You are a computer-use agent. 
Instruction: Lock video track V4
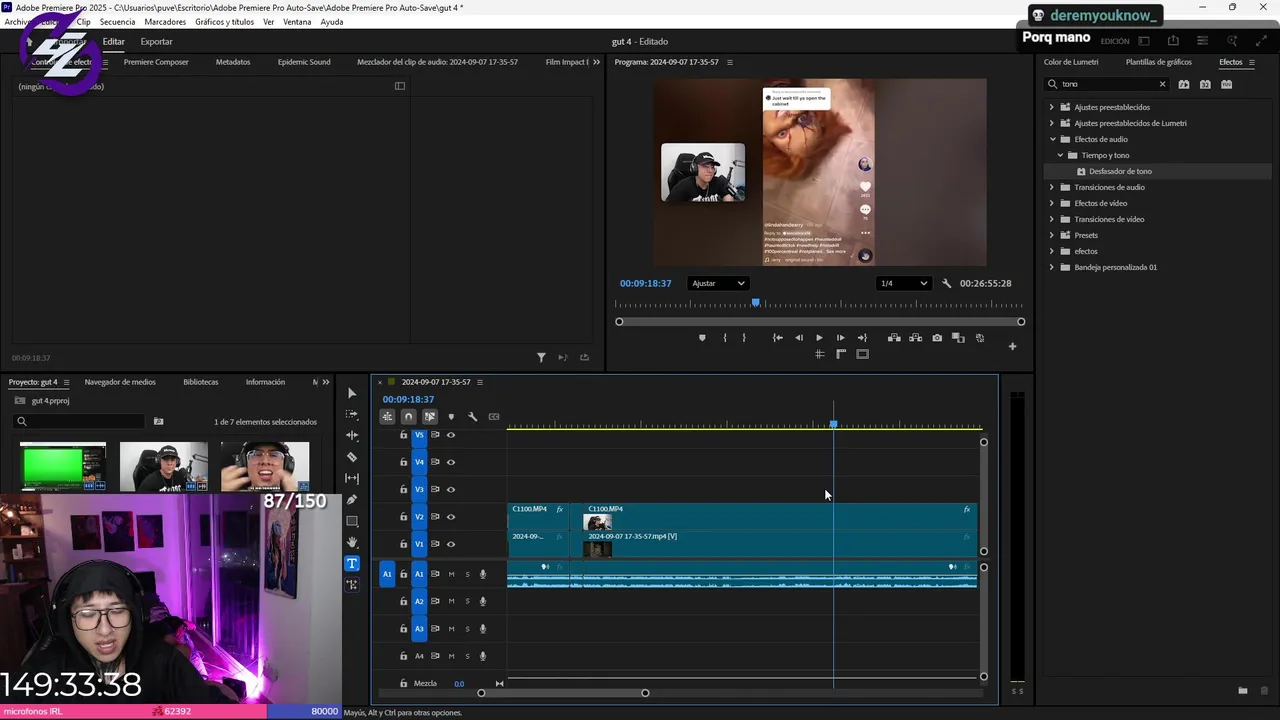[x=404, y=462]
